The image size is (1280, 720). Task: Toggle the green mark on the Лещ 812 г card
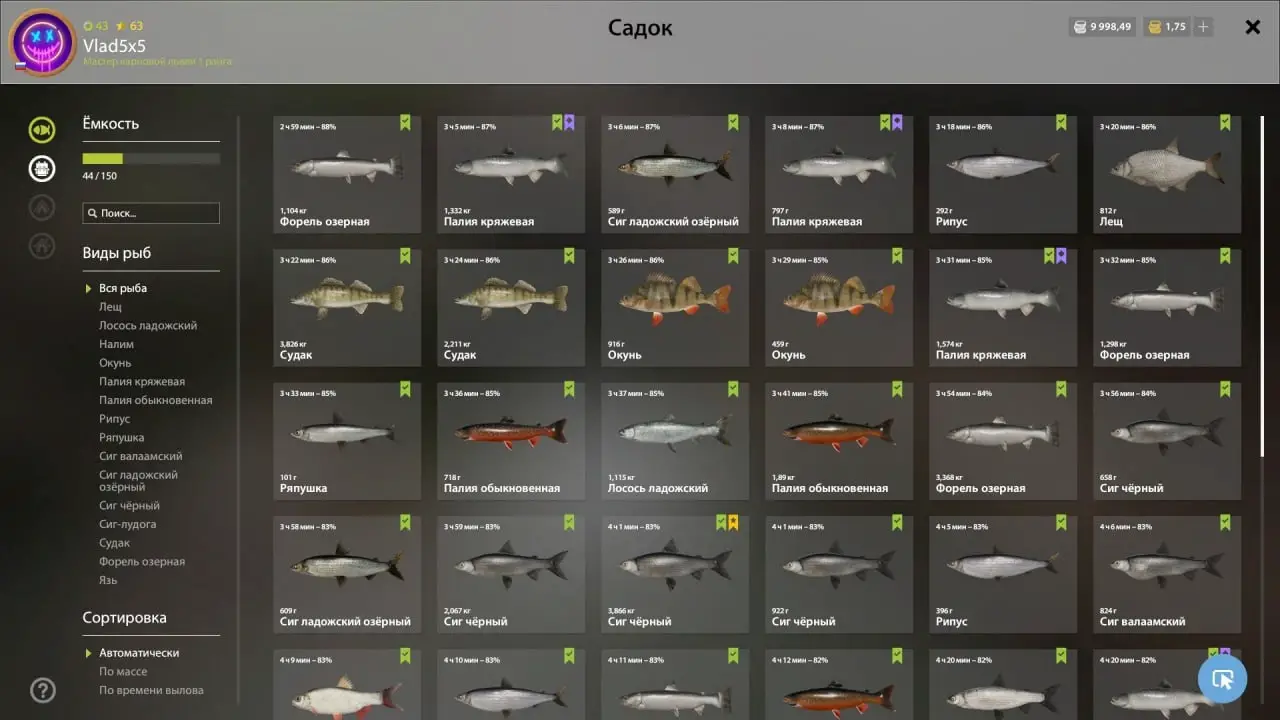(1225, 122)
